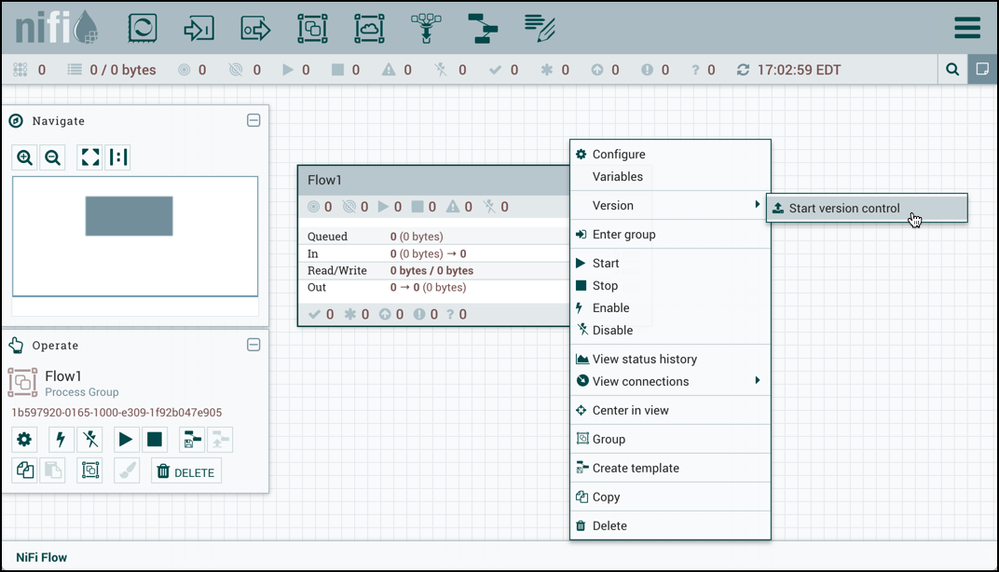Click the Output Port toolbar icon
Viewport: 999px width, 572px height.
pyautogui.click(x=256, y=28)
